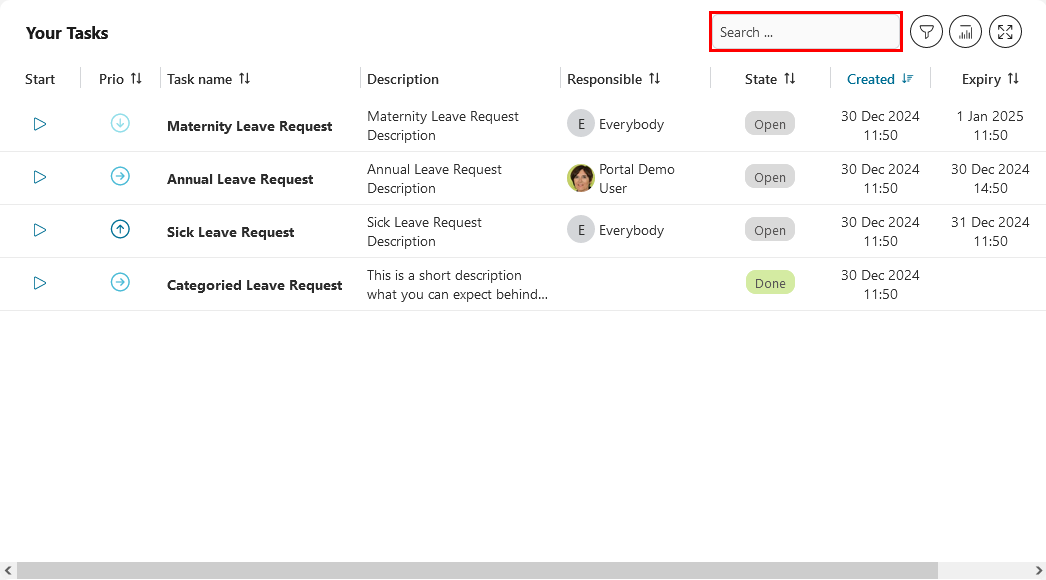The image size is (1046, 580).
Task: Click the Created column header label
Action: coord(871,79)
